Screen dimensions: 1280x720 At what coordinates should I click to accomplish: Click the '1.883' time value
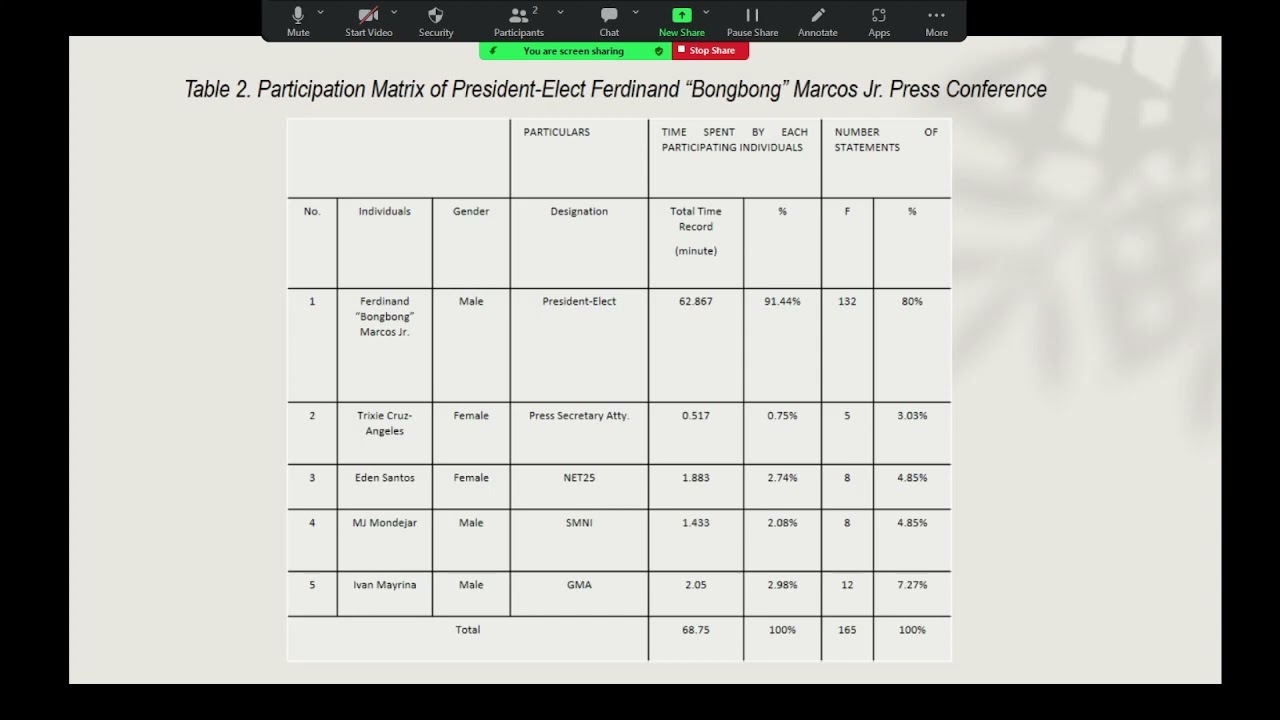(696, 477)
